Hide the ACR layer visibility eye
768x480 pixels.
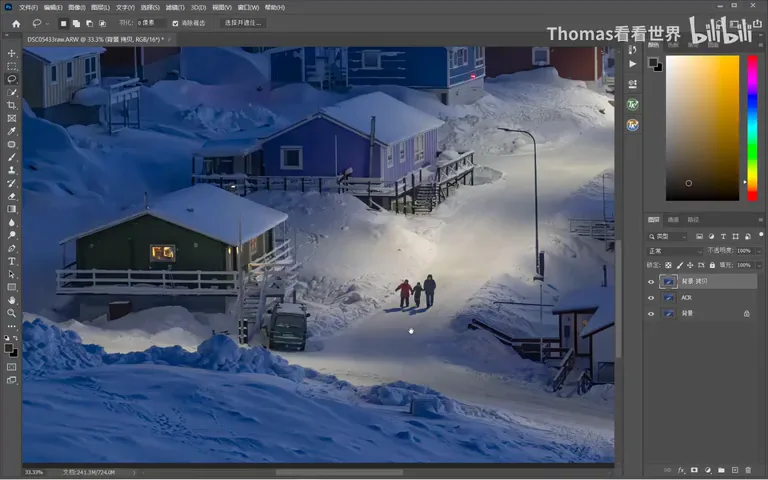(x=651, y=297)
